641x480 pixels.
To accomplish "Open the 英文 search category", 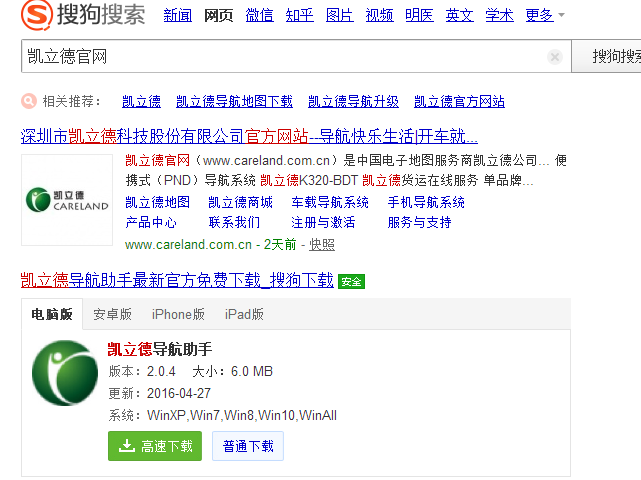I will (x=459, y=15).
